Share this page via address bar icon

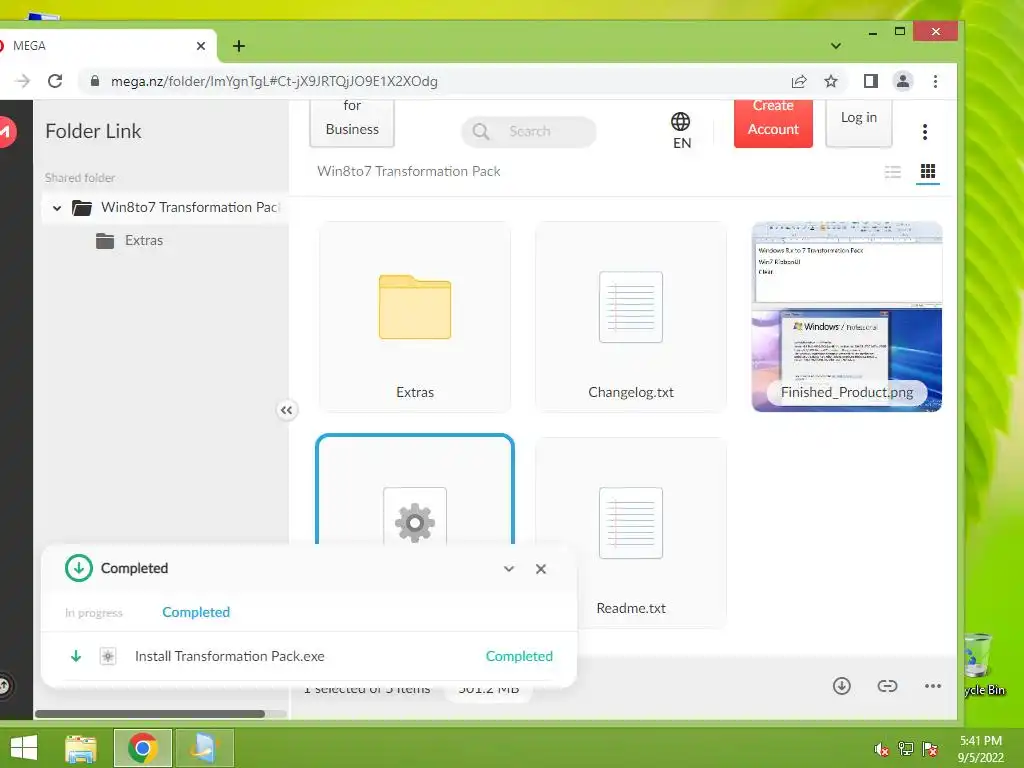point(799,81)
